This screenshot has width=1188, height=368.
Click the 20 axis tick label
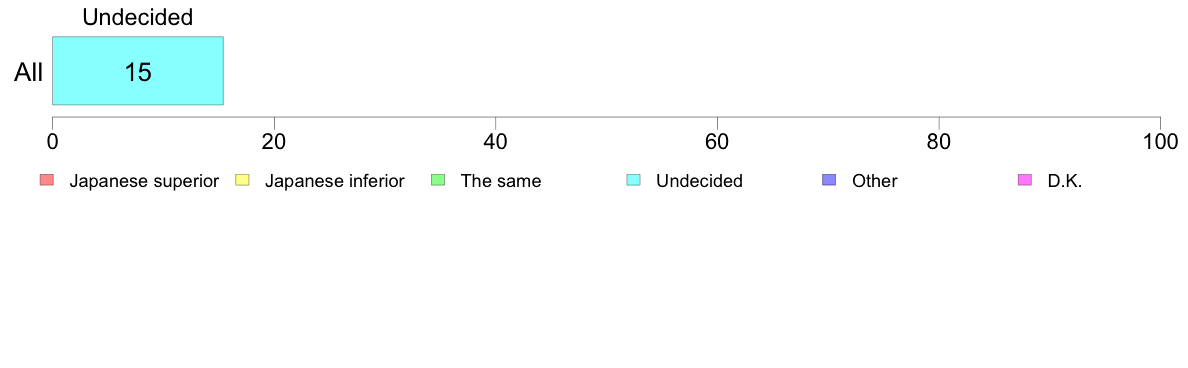(274, 142)
